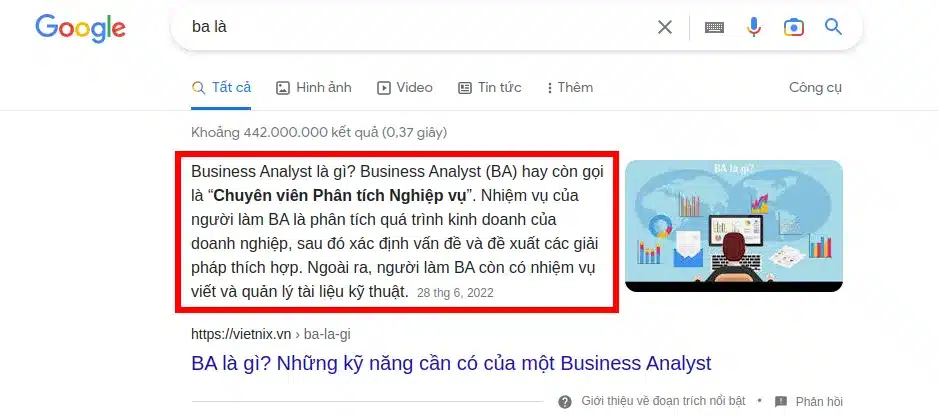Open 'Giới thiệu về đoạn trích nổi bật' link
Viewport: 939px width, 417px height.
coord(663,401)
